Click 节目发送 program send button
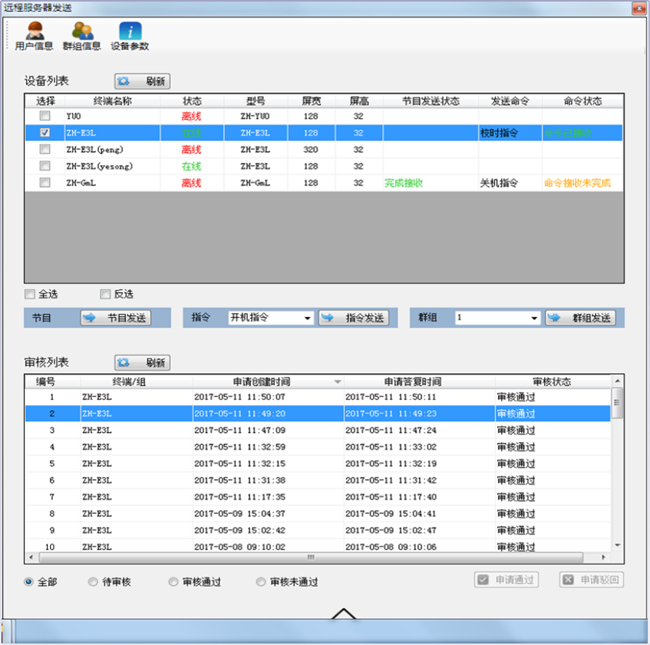This screenshot has height=645, width=650. pyautogui.click(x=116, y=318)
